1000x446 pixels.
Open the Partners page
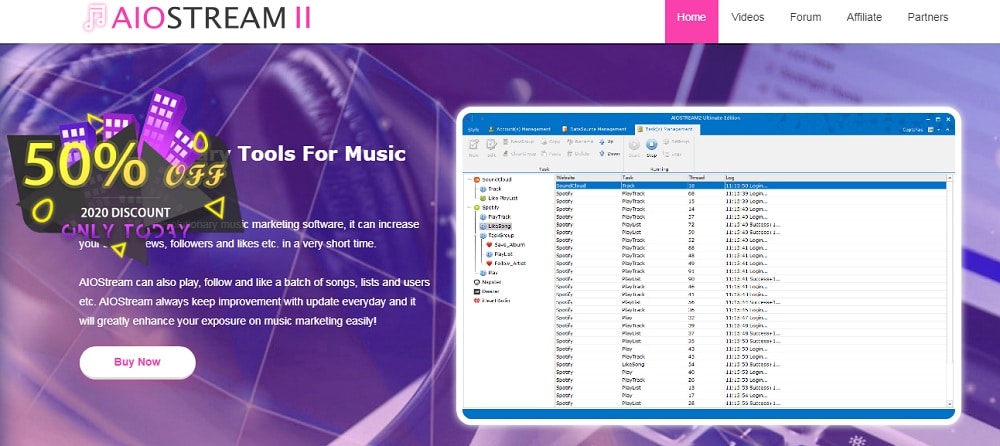coord(928,17)
